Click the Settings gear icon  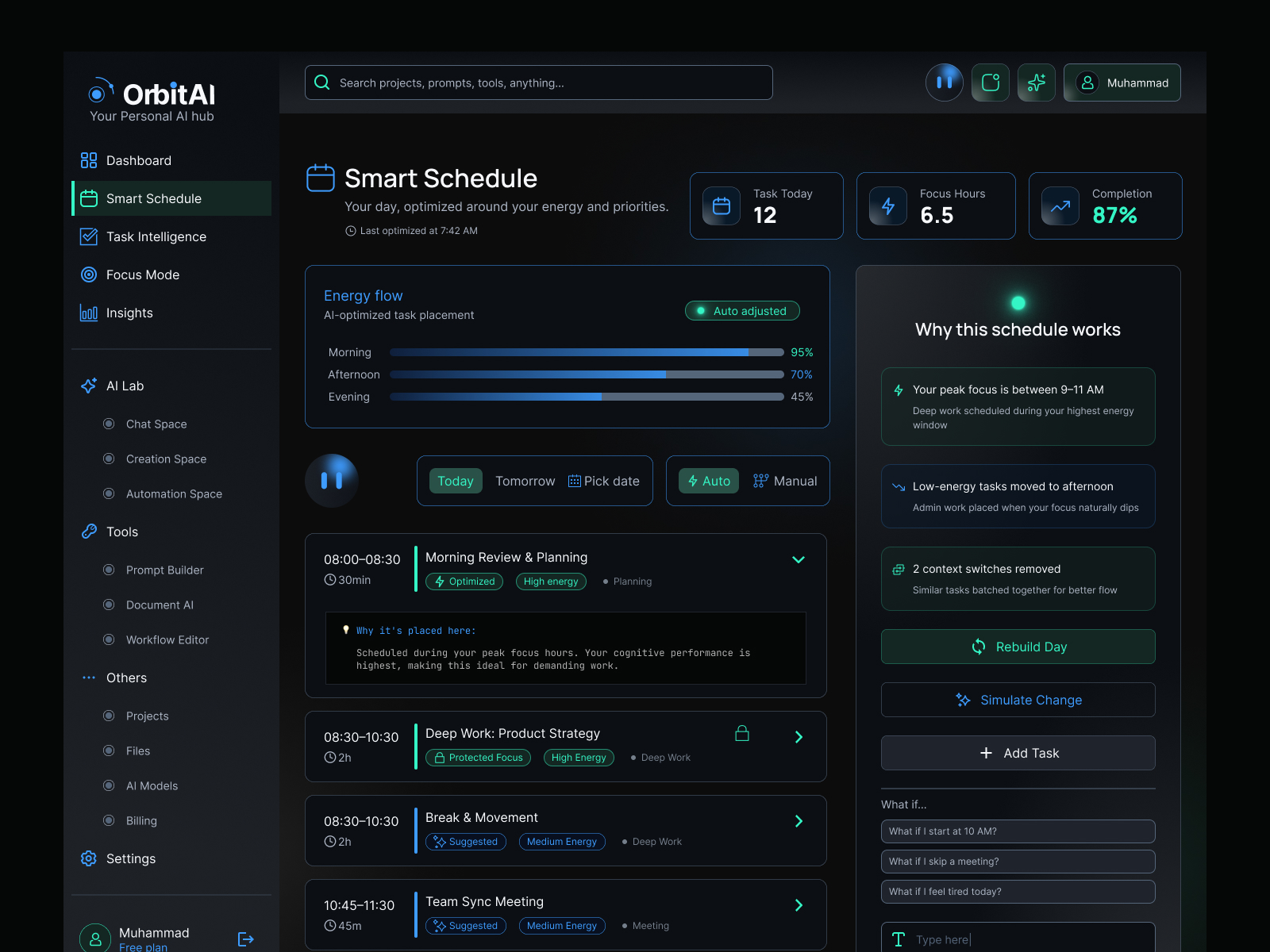[x=88, y=858]
